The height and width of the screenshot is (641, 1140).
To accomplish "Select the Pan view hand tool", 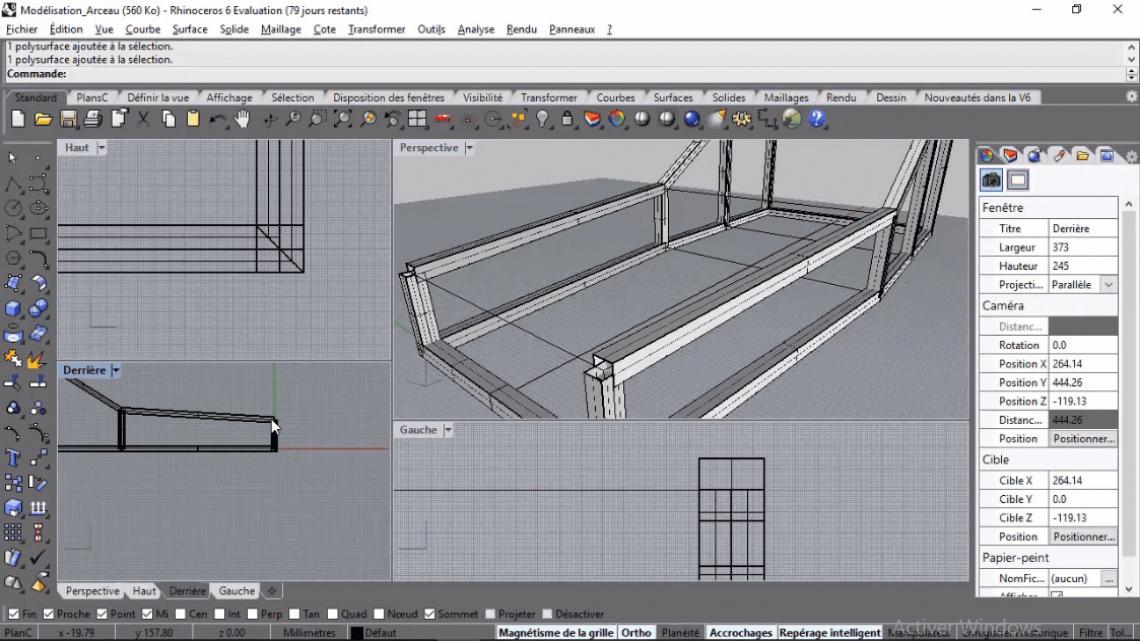I will point(242,119).
